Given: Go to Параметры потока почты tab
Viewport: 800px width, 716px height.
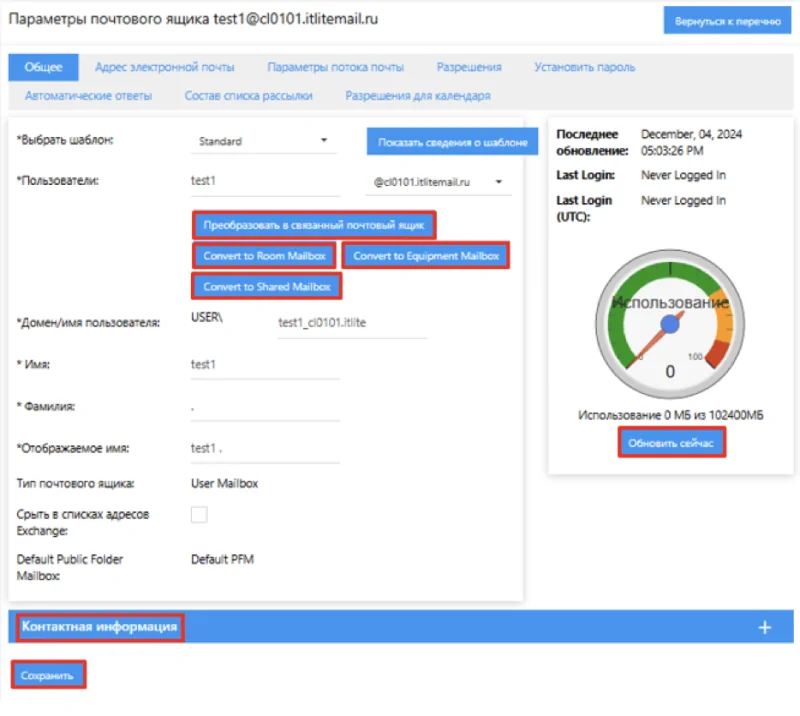Looking at the screenshot, I should (335, 67).
